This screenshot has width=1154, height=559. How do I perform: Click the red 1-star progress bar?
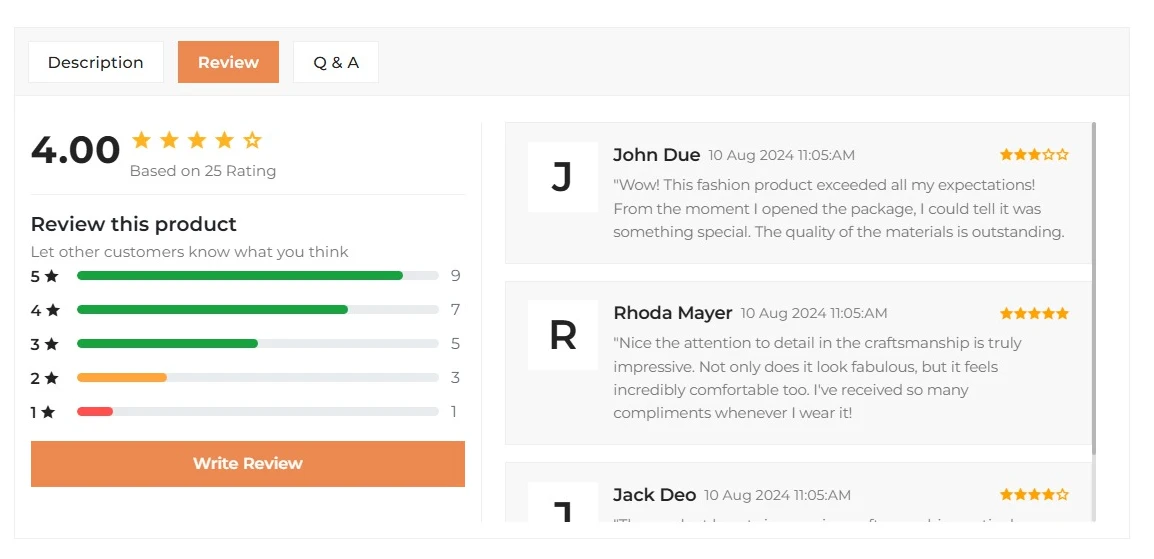click(x=95, y=412)
